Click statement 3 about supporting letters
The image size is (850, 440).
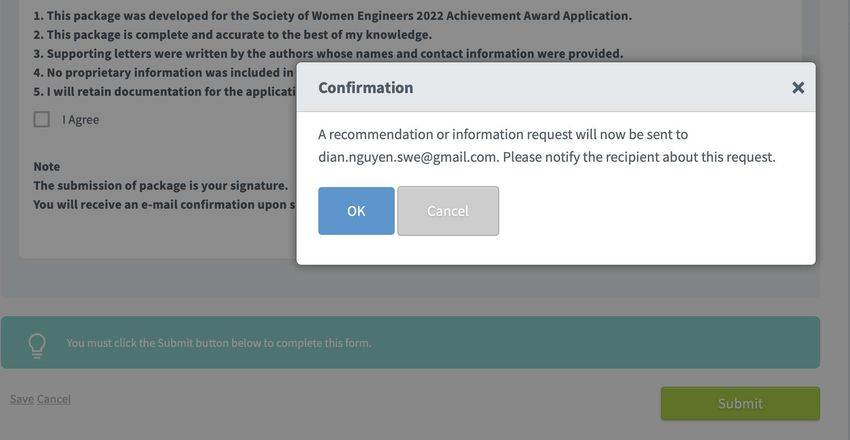click(x=329, y=54)
